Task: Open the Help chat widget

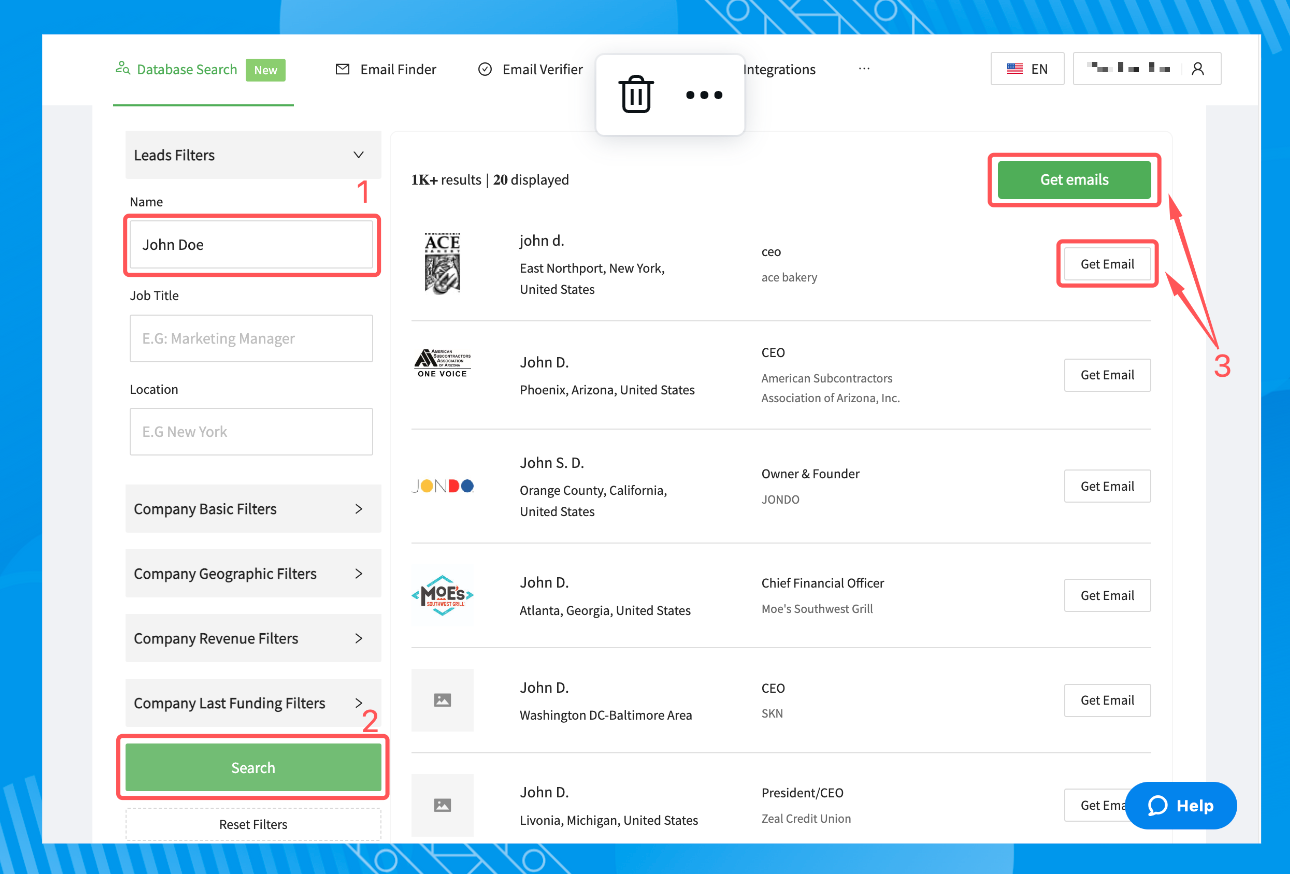Action: [x=1180, y=806]
